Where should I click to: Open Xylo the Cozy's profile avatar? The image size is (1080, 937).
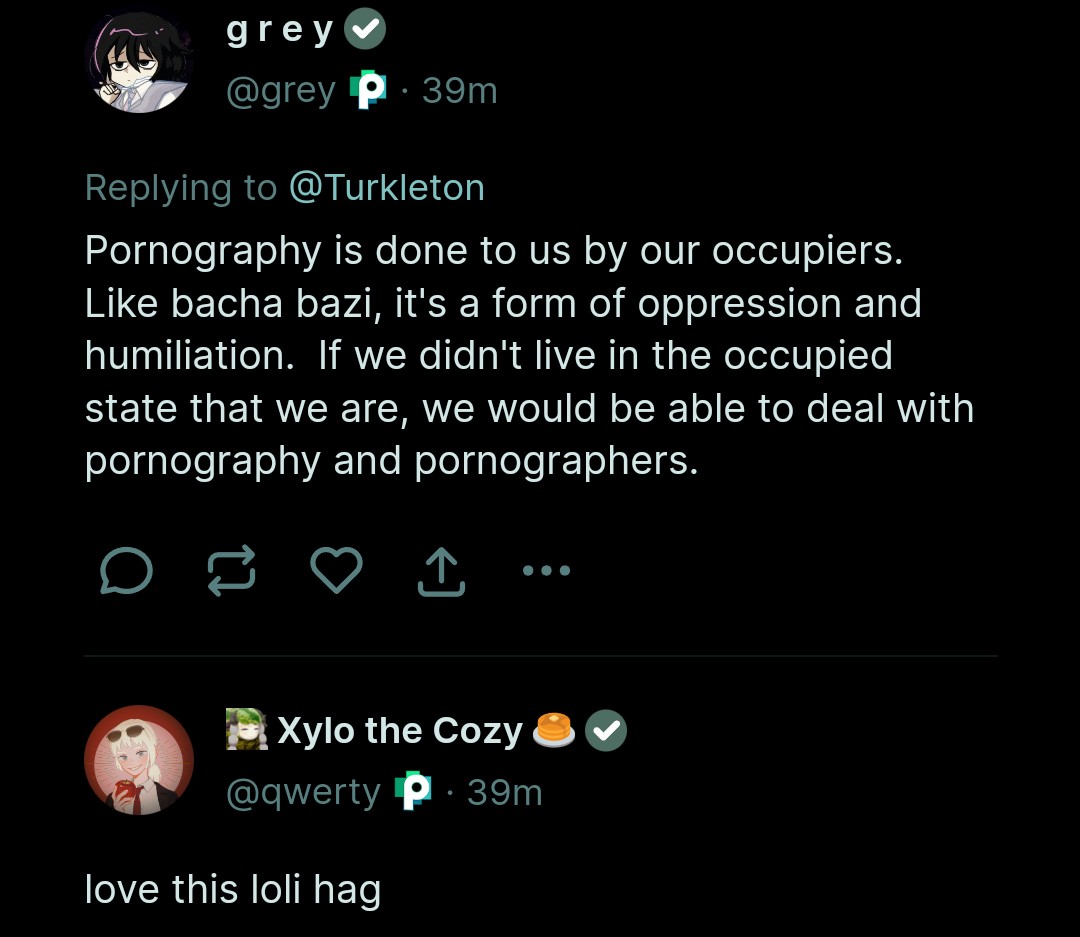[139, 760]
